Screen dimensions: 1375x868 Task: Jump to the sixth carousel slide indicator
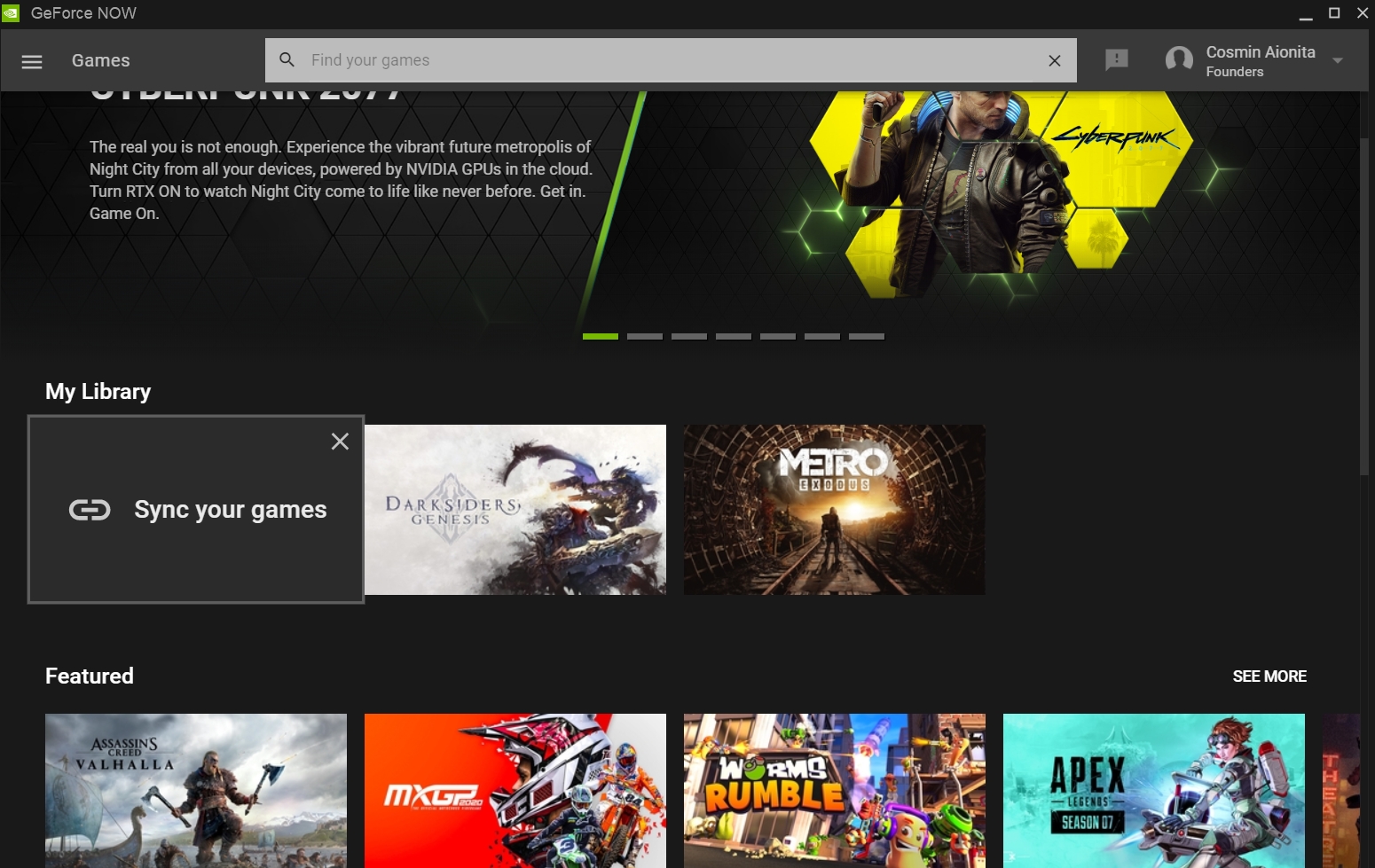822,337
